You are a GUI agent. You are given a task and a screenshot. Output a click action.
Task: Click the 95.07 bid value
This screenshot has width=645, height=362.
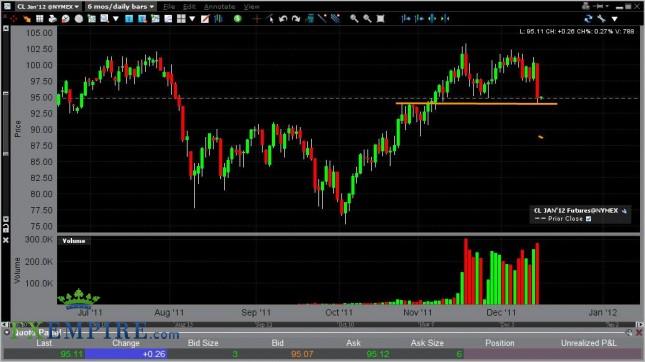click(x=302, y=354)
